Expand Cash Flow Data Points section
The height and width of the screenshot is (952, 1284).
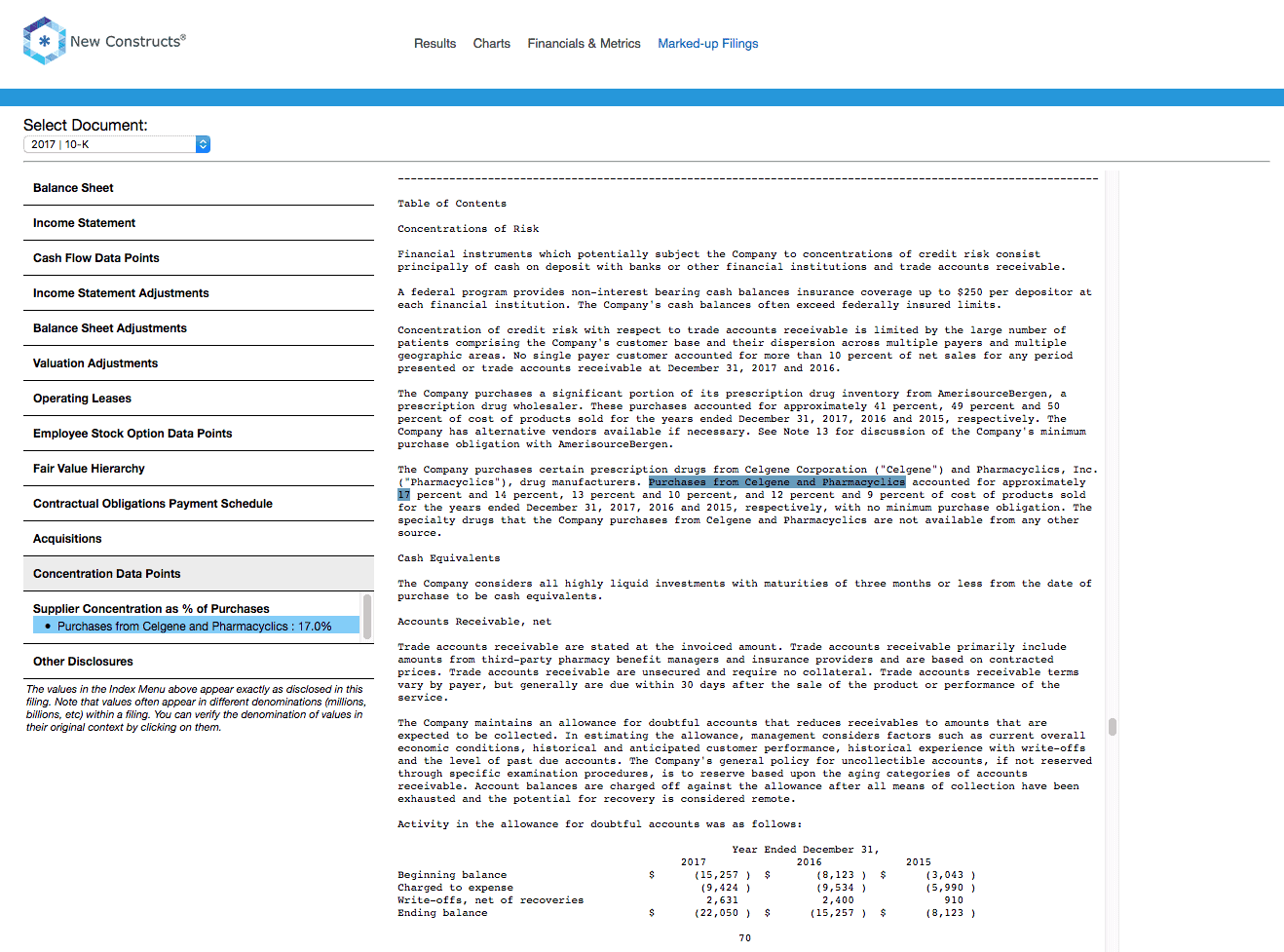[x=199, y=258]
